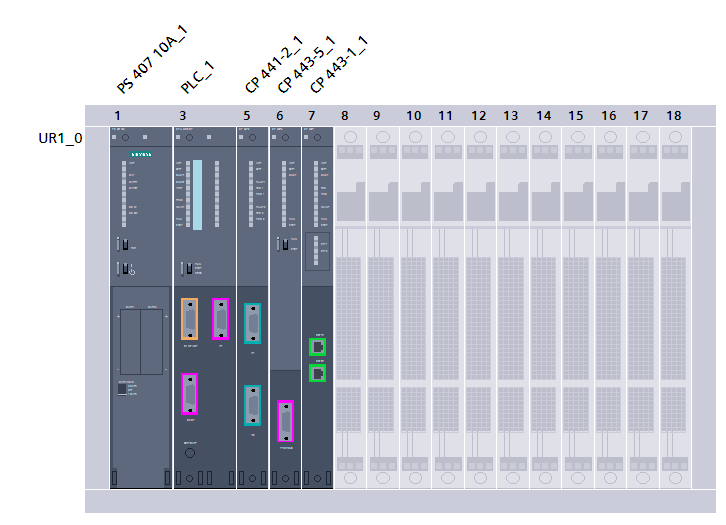Select empty rack slot 13
Screen dimensions: 726x525
point(513,308)
